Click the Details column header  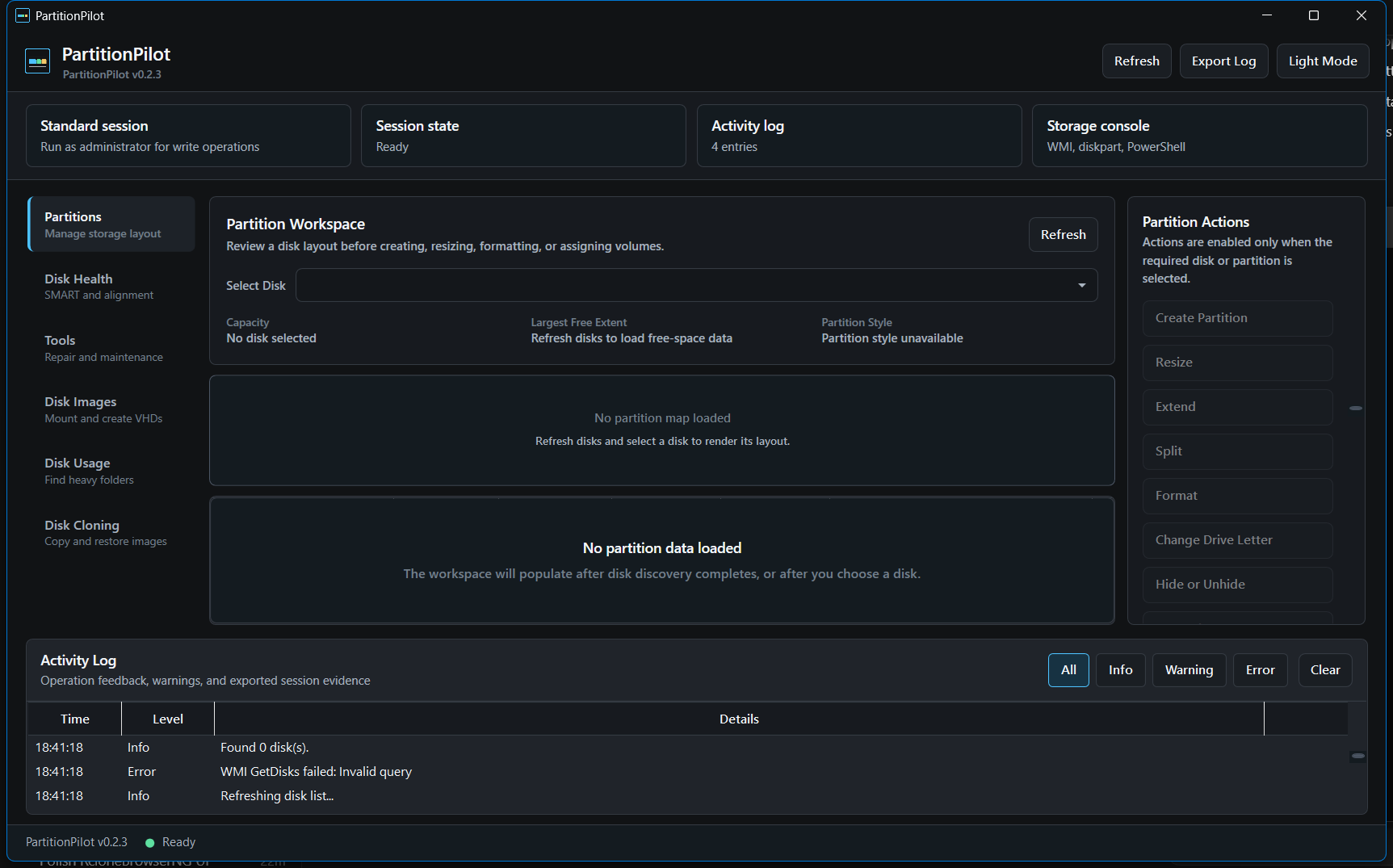point(739,719)
